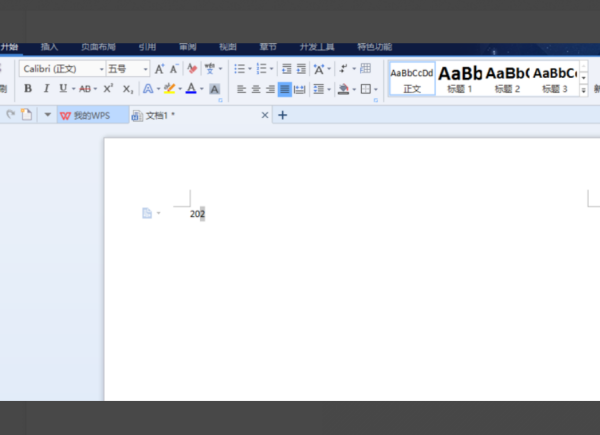The height and width of the screenshot is (435, 600).
Task: Increase font size with grow icon
Action: 159,69
